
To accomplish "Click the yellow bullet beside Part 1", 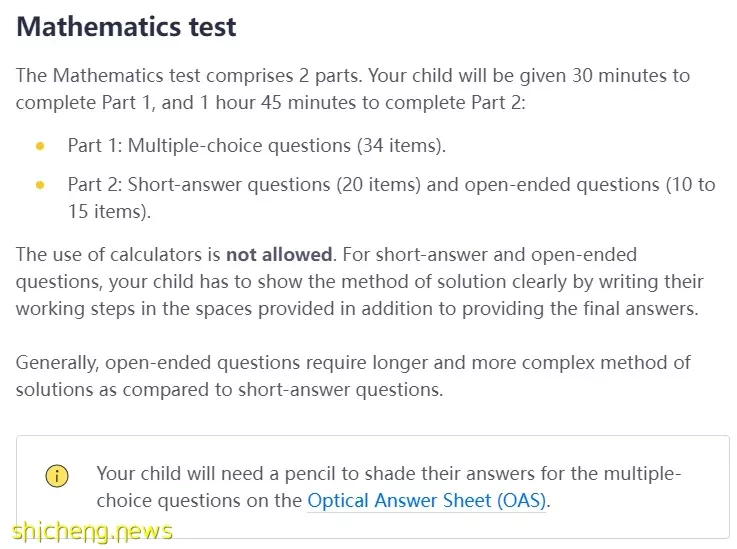I will click(x=40, y=146).
